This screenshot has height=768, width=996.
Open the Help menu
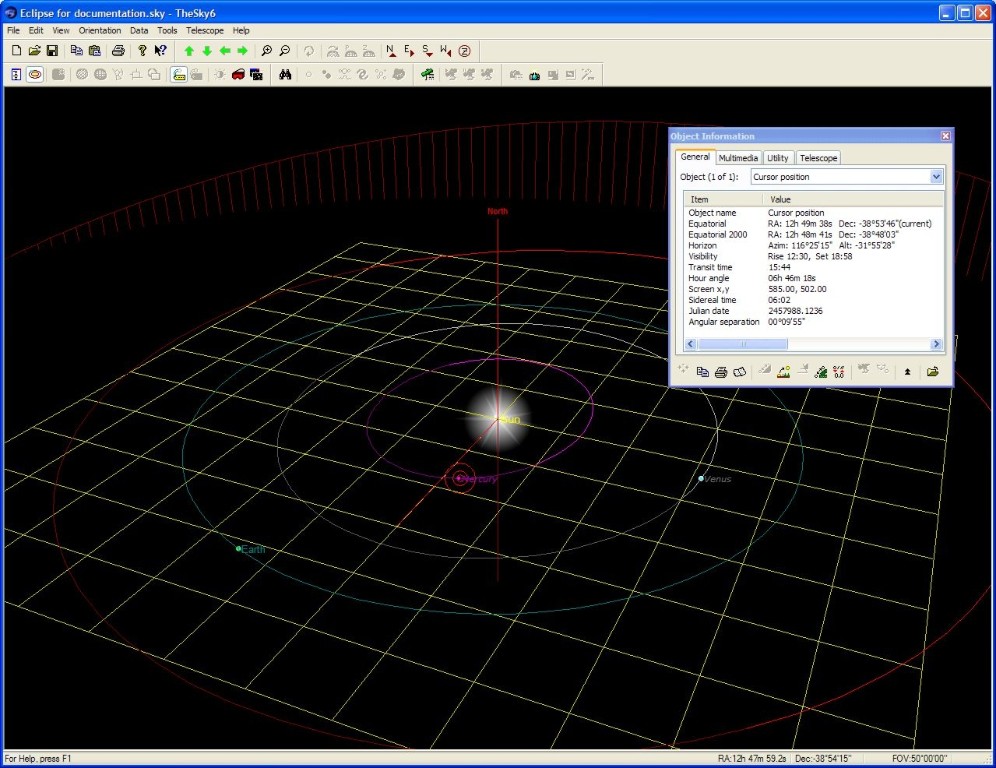[x=241, y=30]
